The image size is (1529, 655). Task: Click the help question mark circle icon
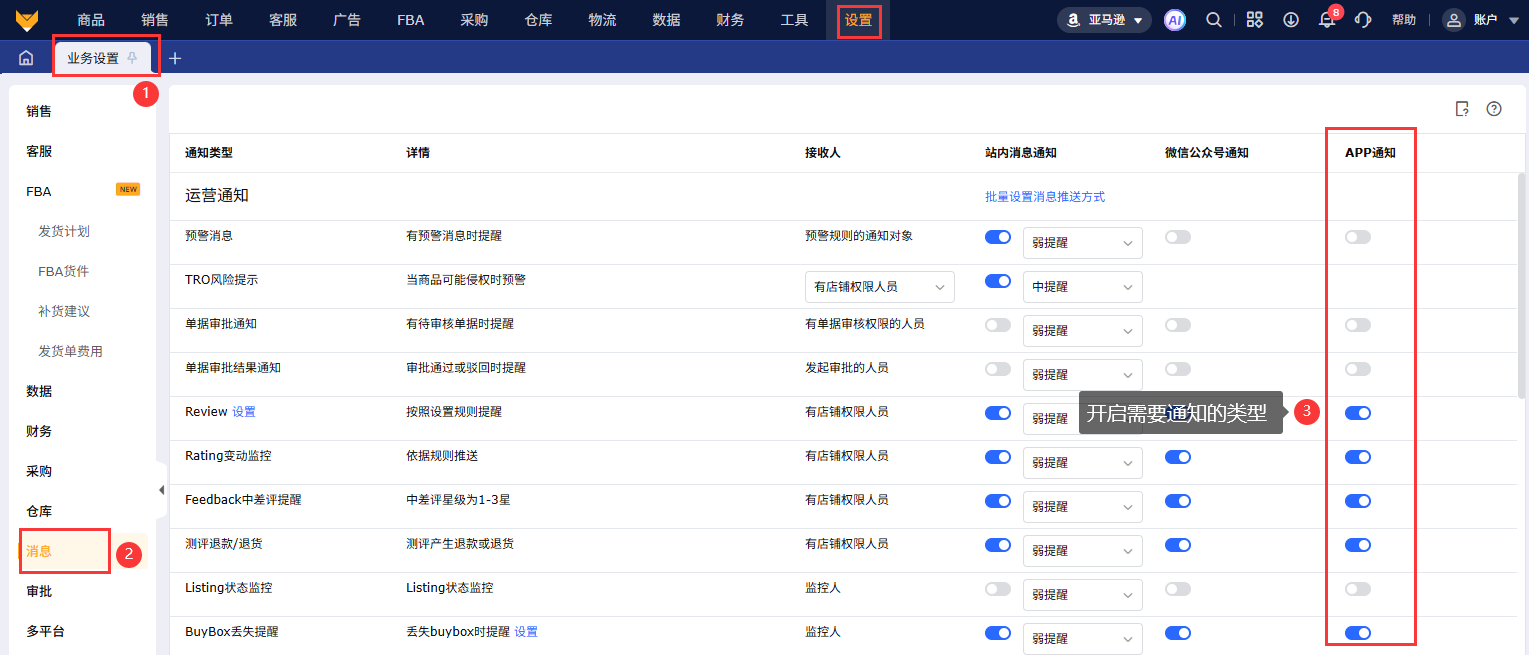tap(1493, 109)
